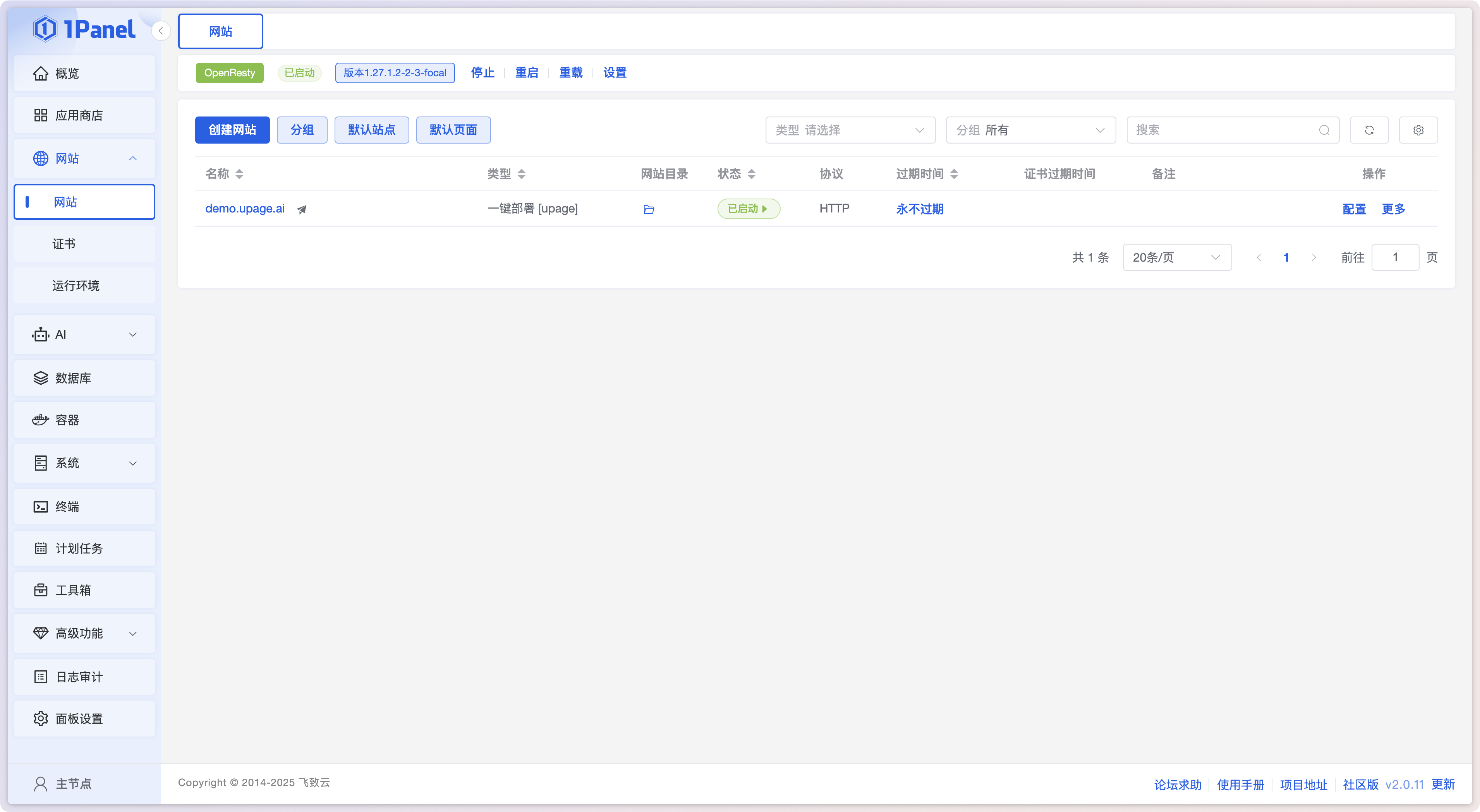The width and height of the screenshot is (1480, 812).
Task: Open 证书 submenu item
Action: (x=64, y=244)
